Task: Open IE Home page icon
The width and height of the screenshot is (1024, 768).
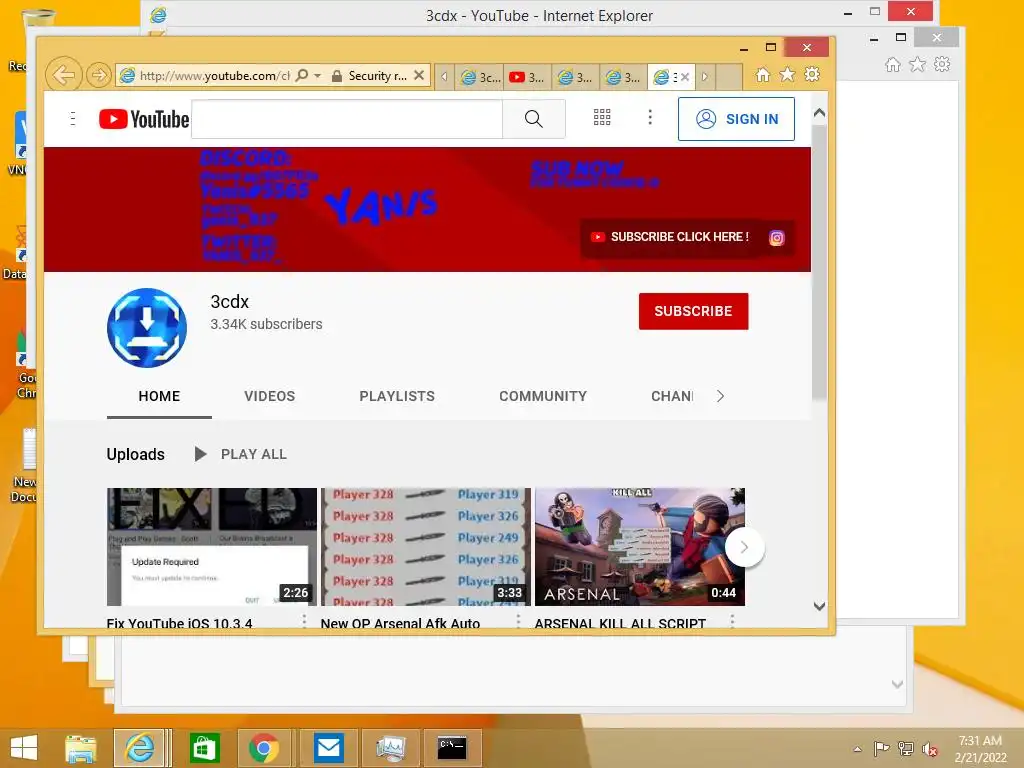Action: pyautogui.click(x=763, y=75)
